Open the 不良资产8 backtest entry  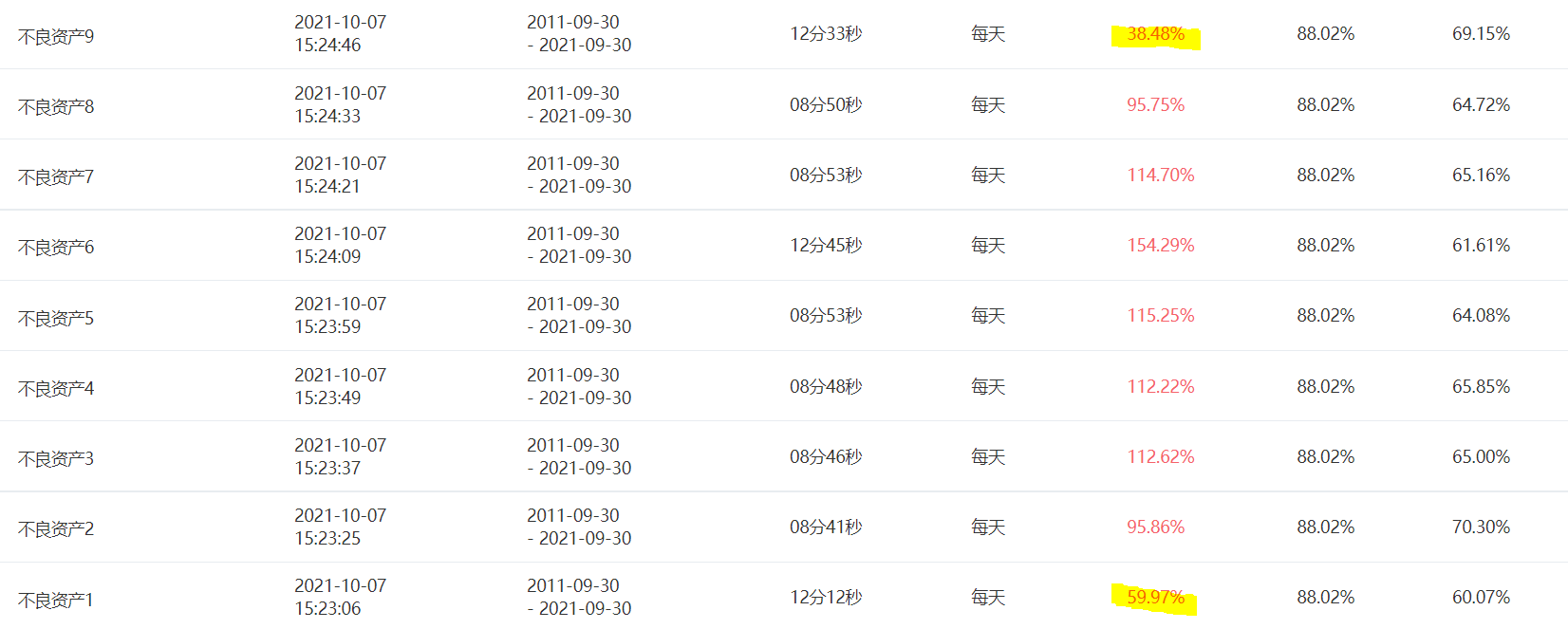(x=56, y=107)
